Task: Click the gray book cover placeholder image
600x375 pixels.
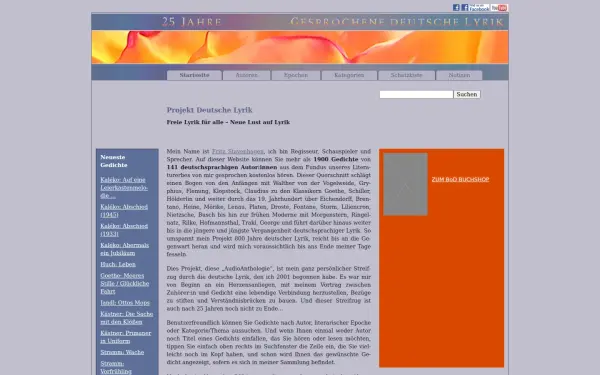Action: [x=405, y=184]
